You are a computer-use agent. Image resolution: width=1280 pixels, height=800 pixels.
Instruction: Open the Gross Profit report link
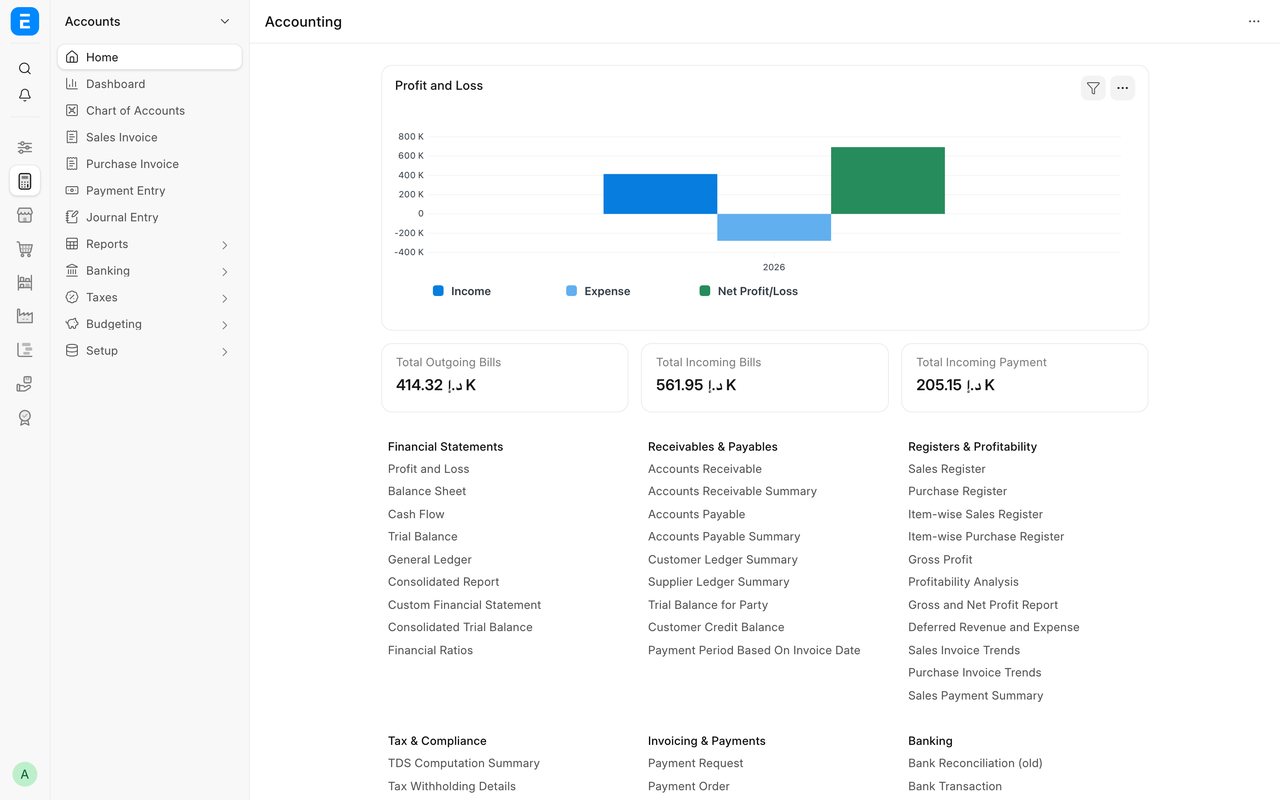click(940, 560)
